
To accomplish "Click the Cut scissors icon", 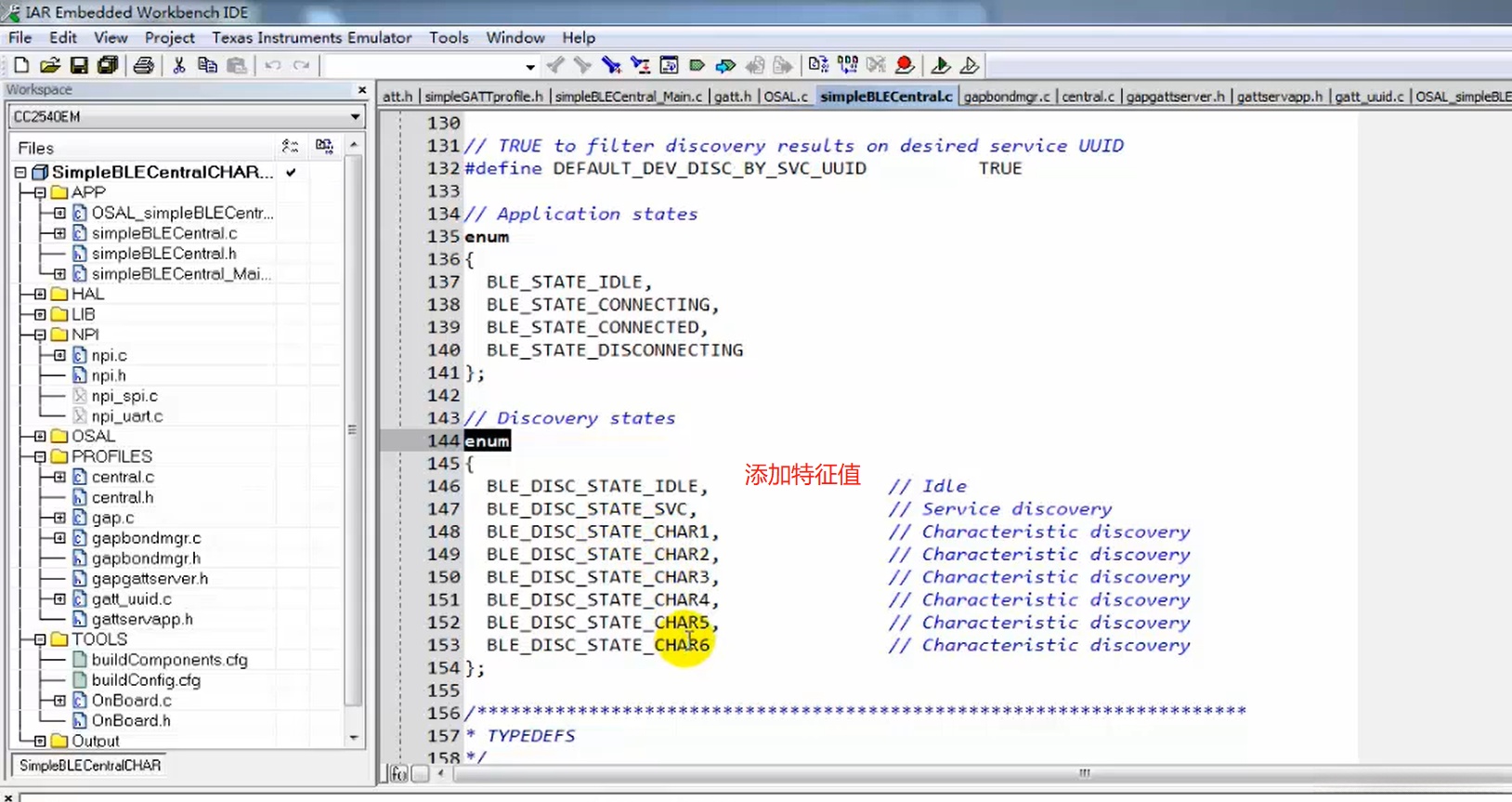I will (179, 65).
